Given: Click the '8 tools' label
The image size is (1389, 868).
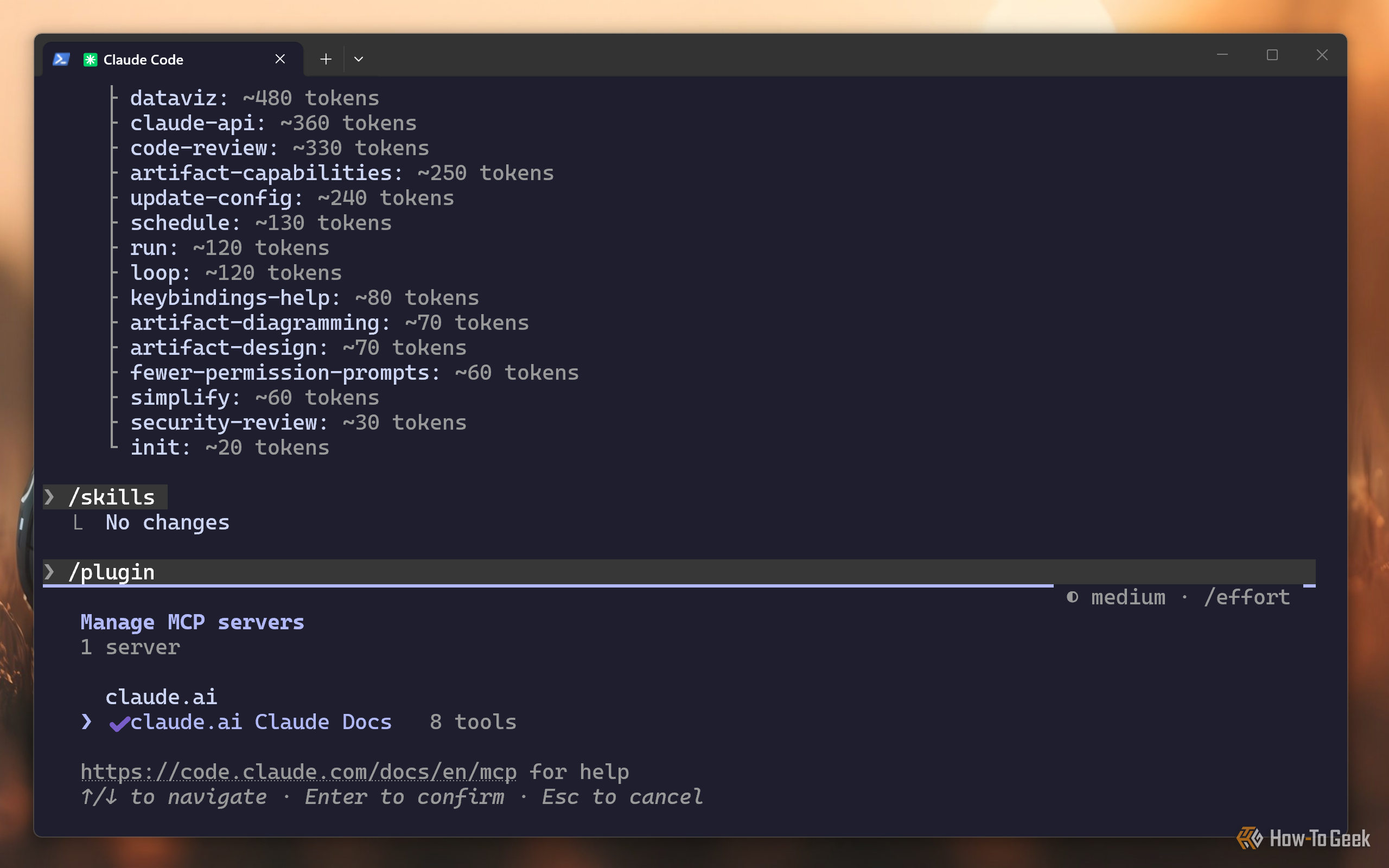Looking at the screenshot, I should point(473,722).
